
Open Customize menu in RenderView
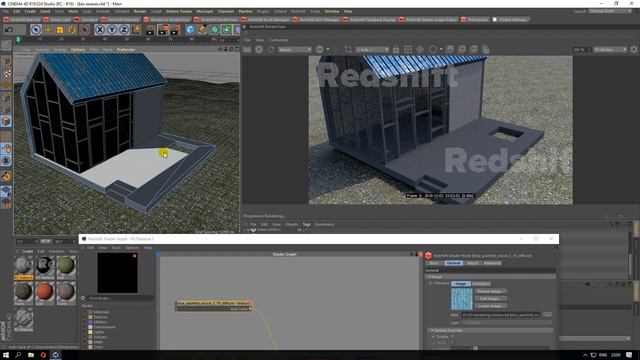[x=278, y=40]
